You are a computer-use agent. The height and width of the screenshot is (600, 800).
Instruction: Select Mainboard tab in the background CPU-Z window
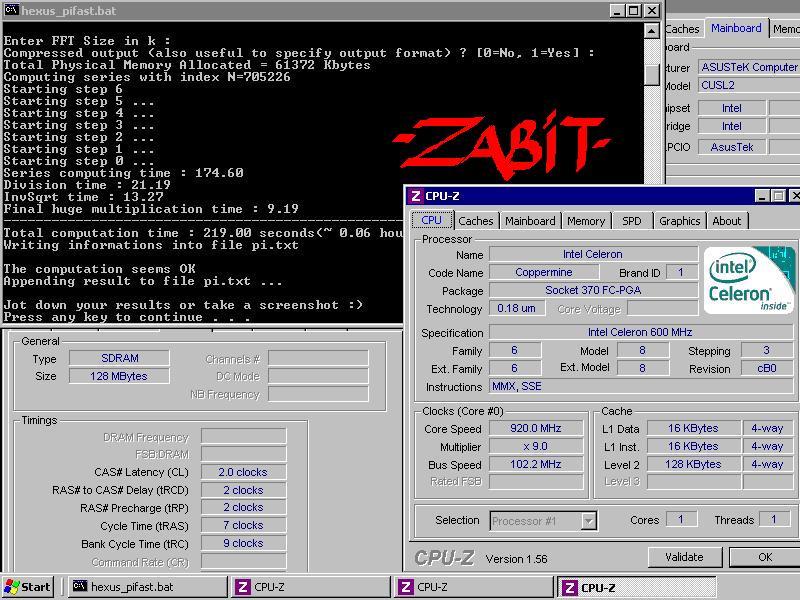click(x=736, y=28)
